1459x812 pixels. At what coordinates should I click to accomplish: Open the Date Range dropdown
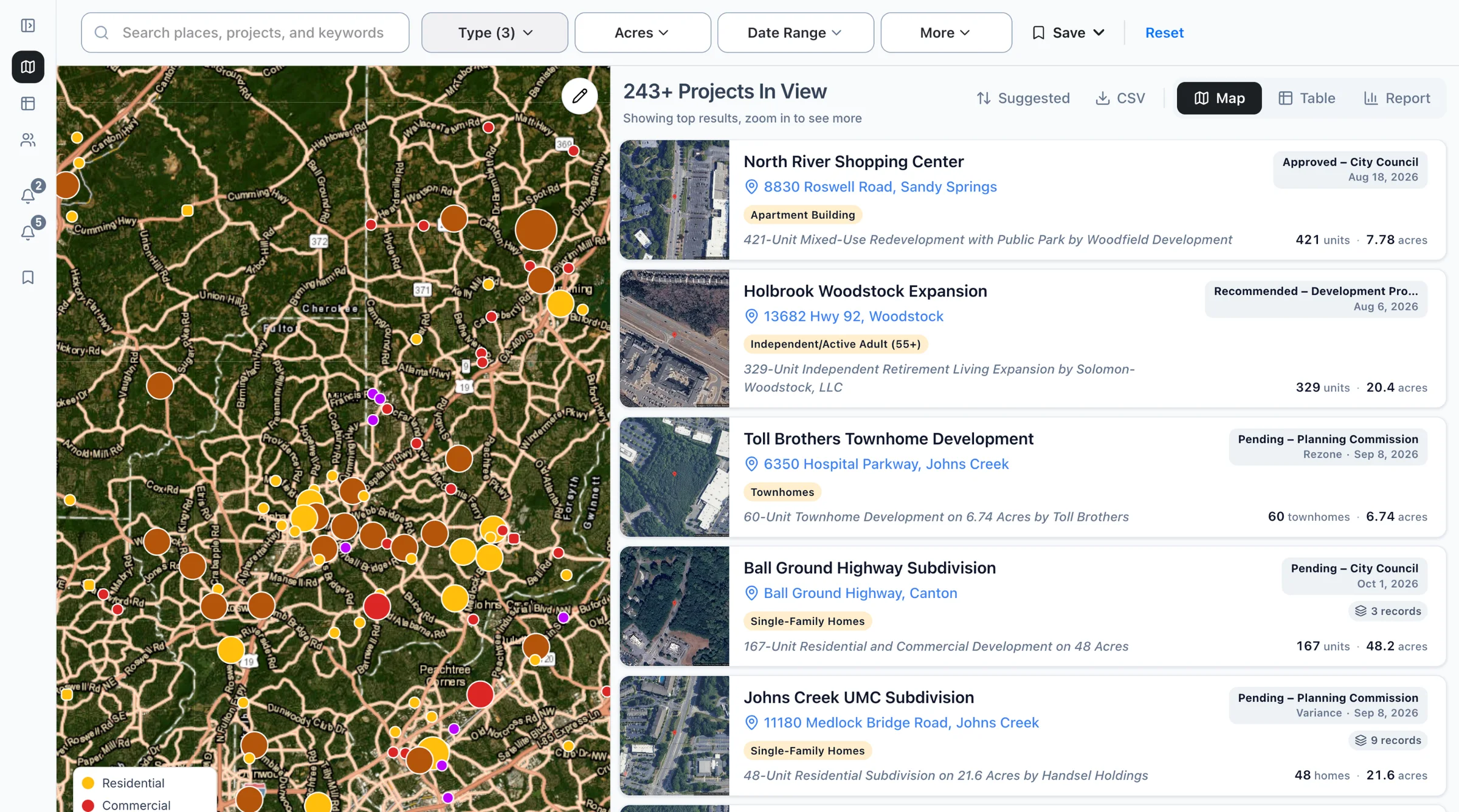click(x=796, y=33)
